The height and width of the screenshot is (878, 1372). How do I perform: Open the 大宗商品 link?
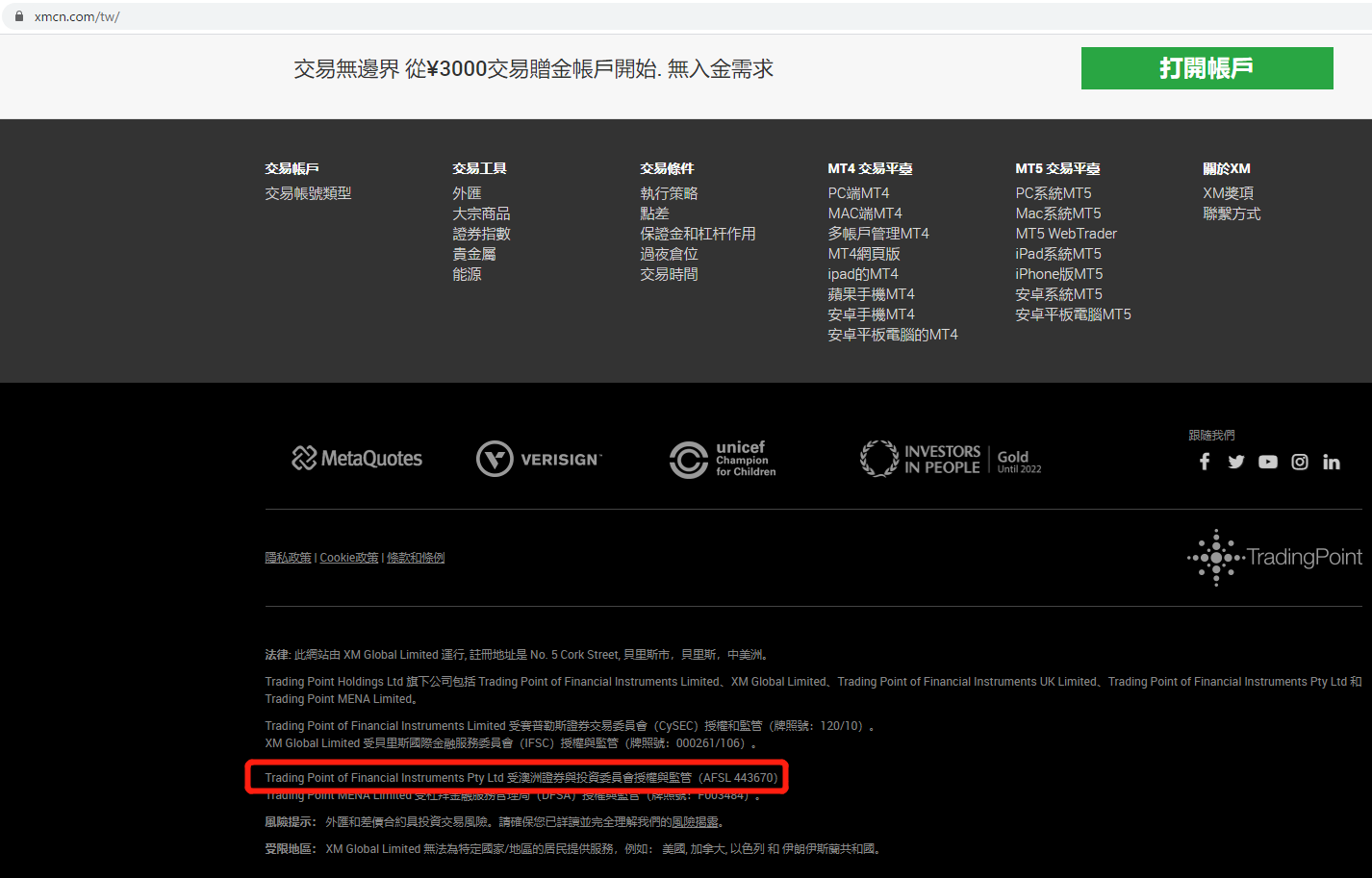pos(481,213)
